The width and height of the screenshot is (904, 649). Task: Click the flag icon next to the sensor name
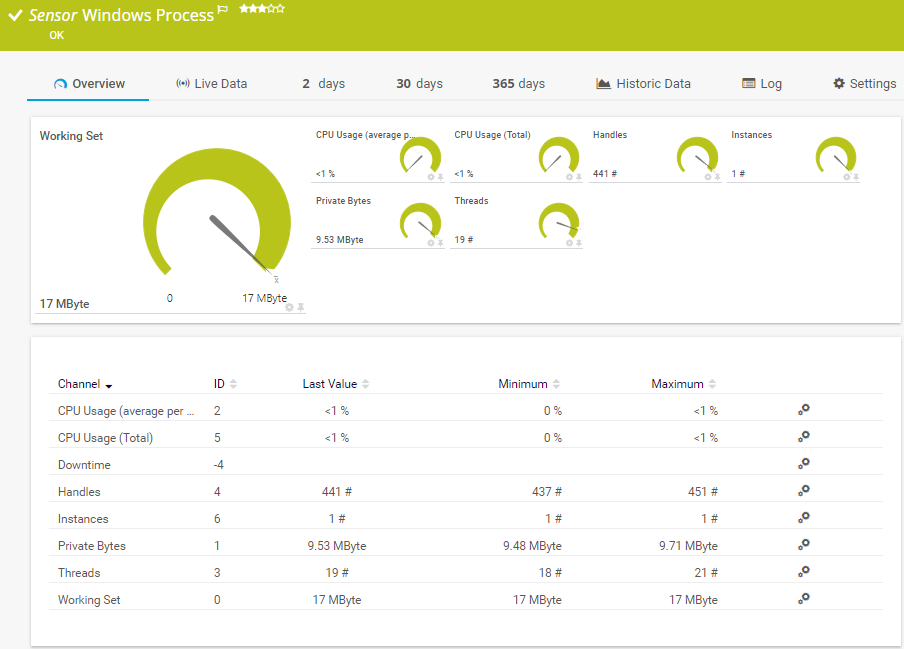point(223,10)
